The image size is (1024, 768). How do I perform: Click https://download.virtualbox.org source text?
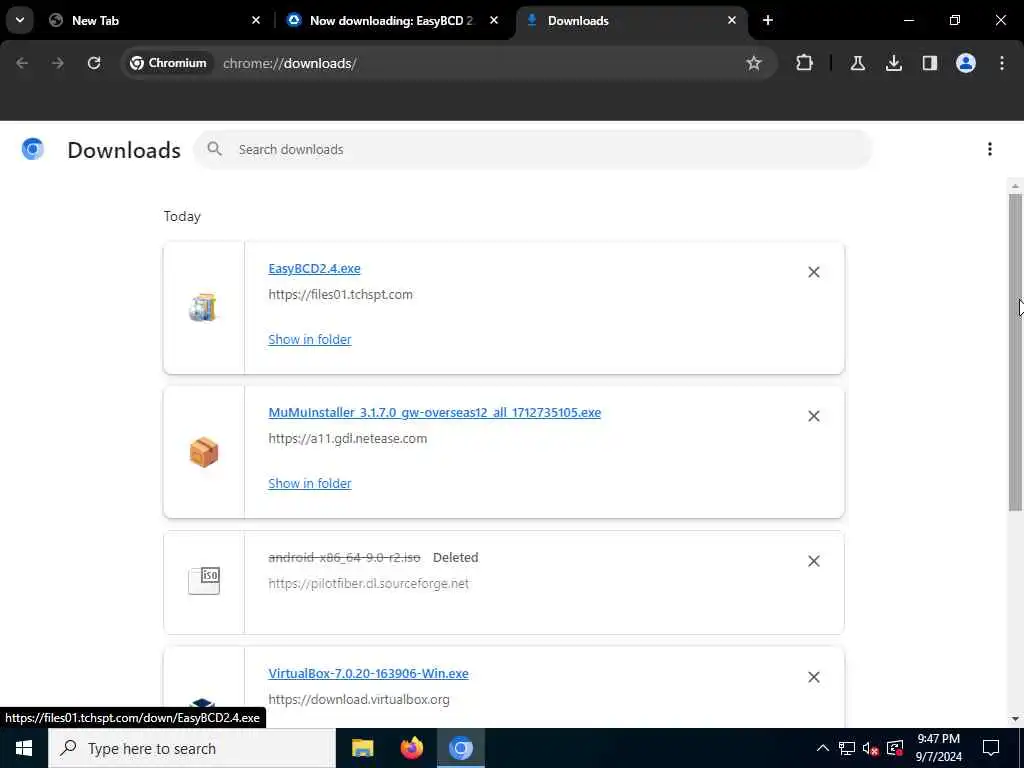(359, 700)
